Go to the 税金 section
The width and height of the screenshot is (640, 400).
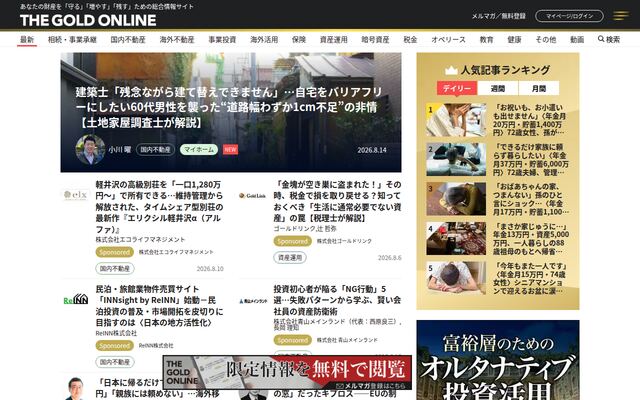(x=410, y=40)
